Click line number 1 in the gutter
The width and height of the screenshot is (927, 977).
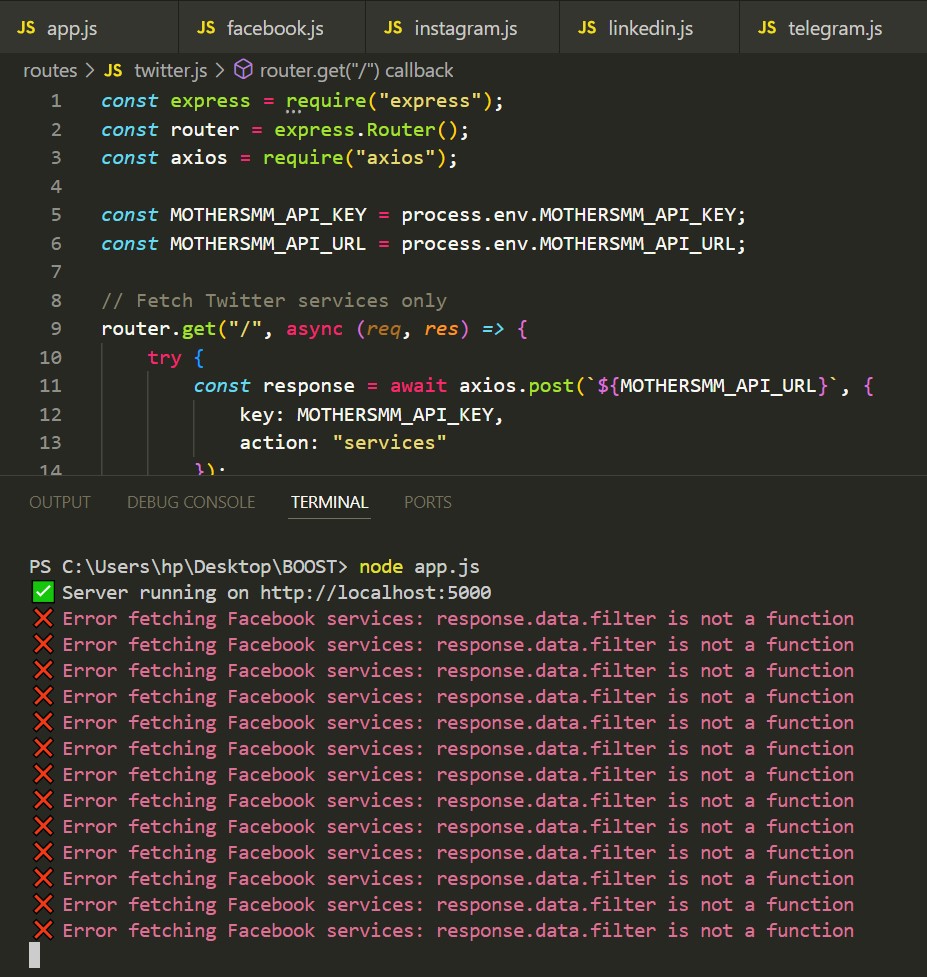(x=56, y=101)
